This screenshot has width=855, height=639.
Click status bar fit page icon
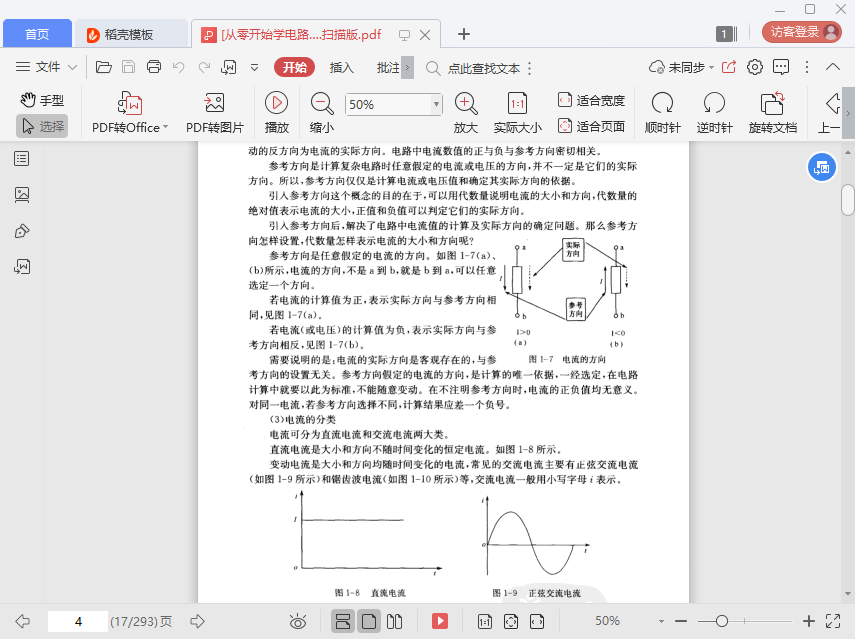(x=511, y=621)
